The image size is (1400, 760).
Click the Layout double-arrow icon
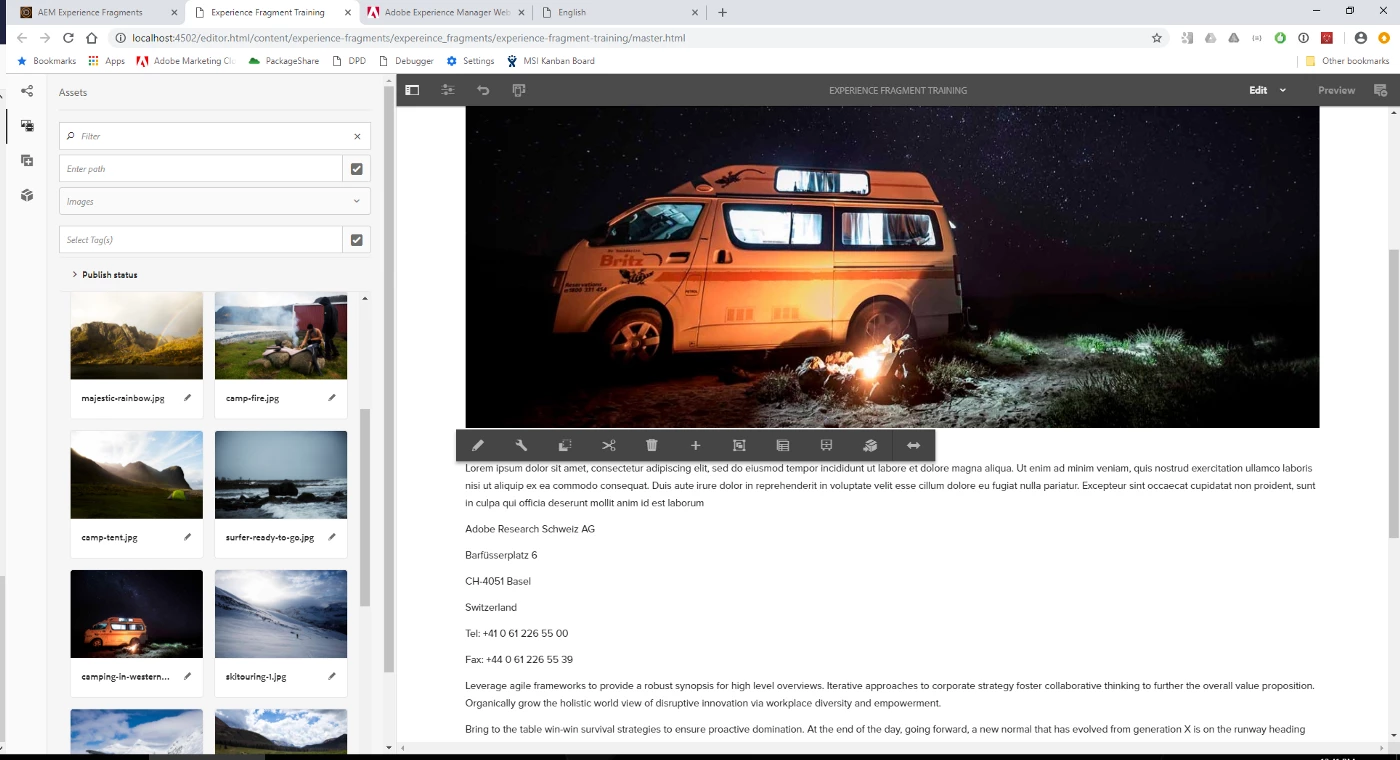[x=913, y=446]
